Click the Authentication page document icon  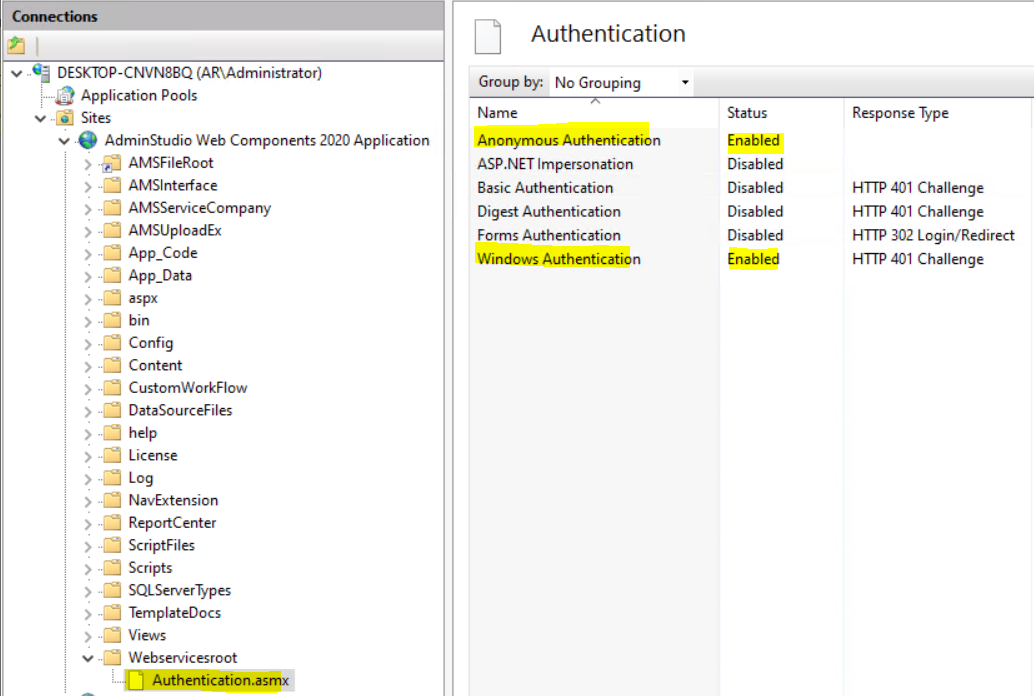pos(488,36)
